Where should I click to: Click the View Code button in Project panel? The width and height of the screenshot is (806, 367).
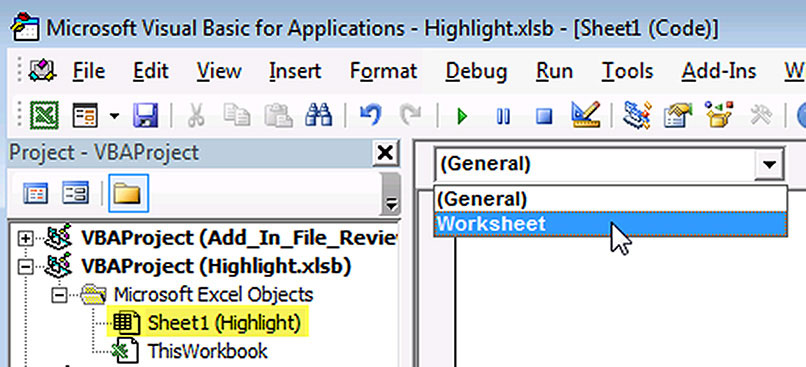(36, 194)
